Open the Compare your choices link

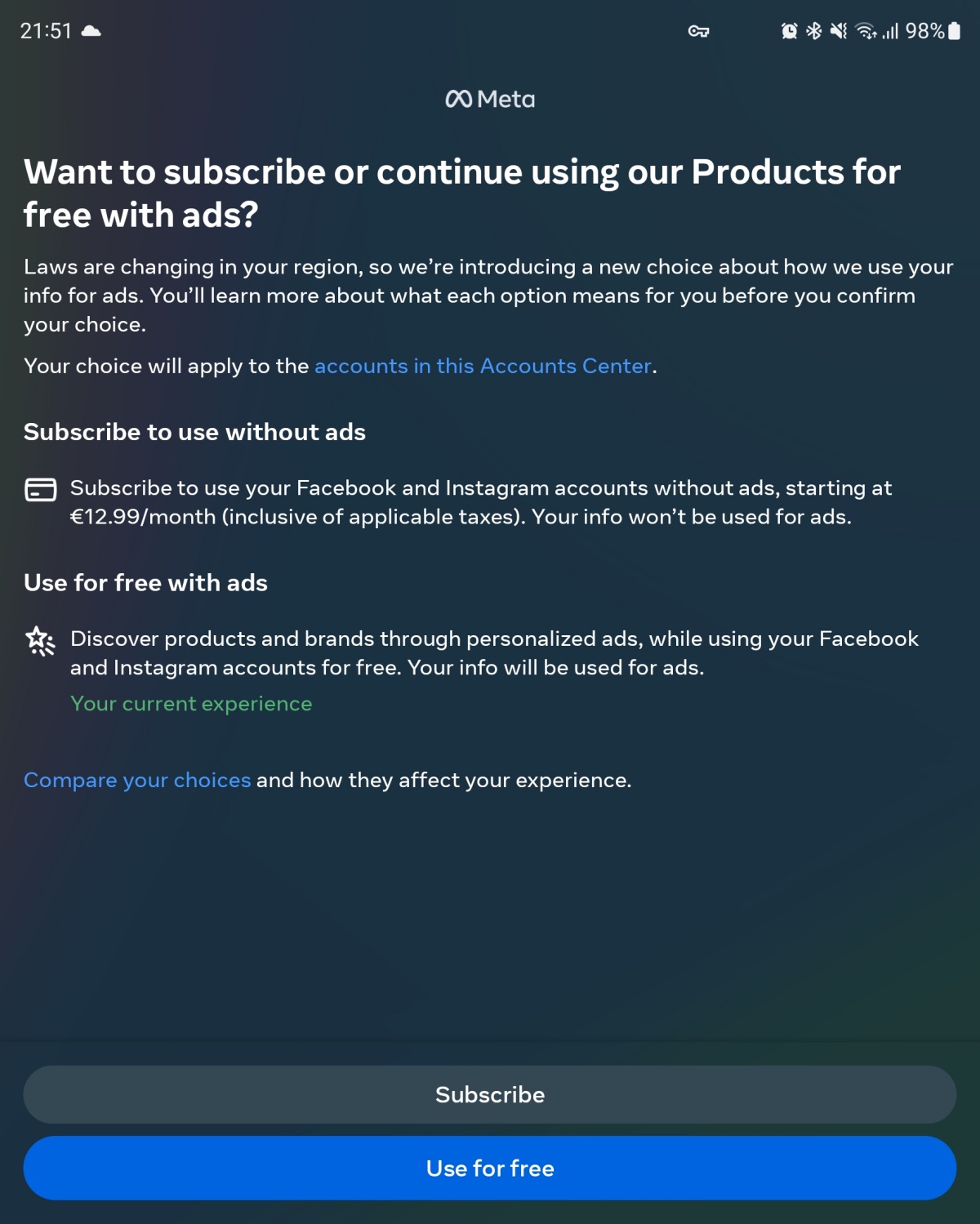point(137,780)
